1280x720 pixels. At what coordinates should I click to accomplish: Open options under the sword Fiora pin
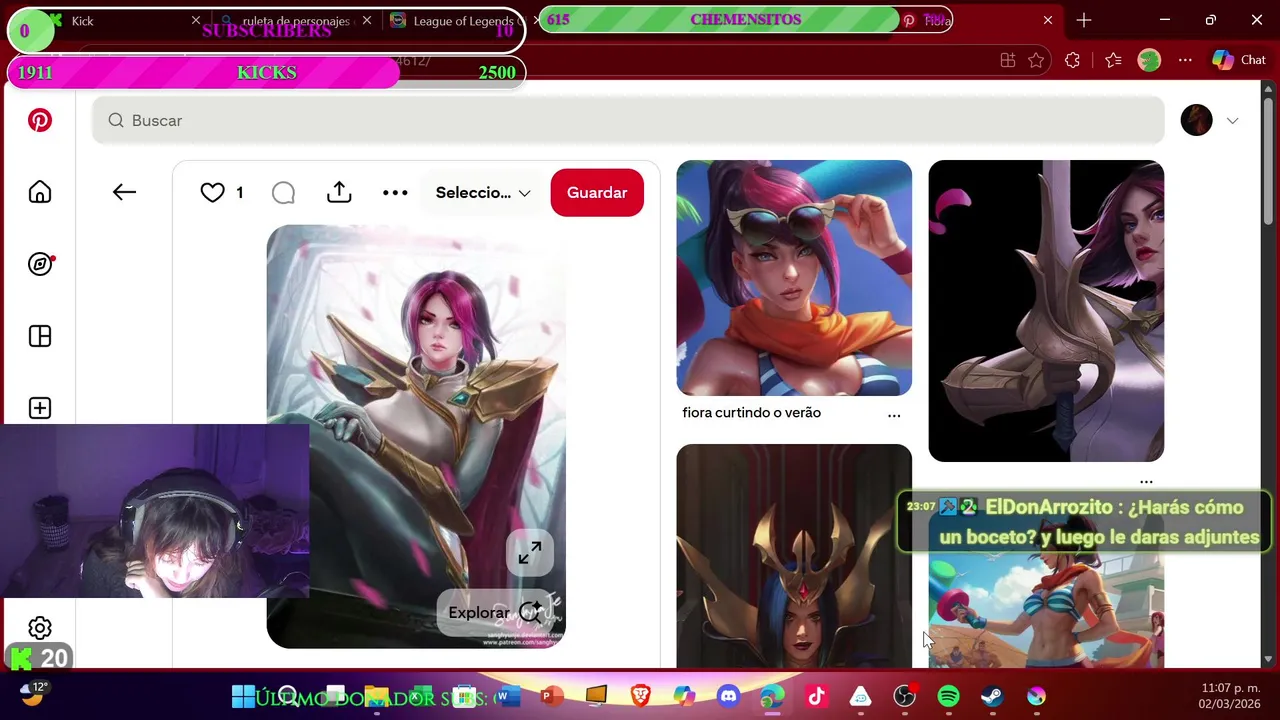[1146, 481]
